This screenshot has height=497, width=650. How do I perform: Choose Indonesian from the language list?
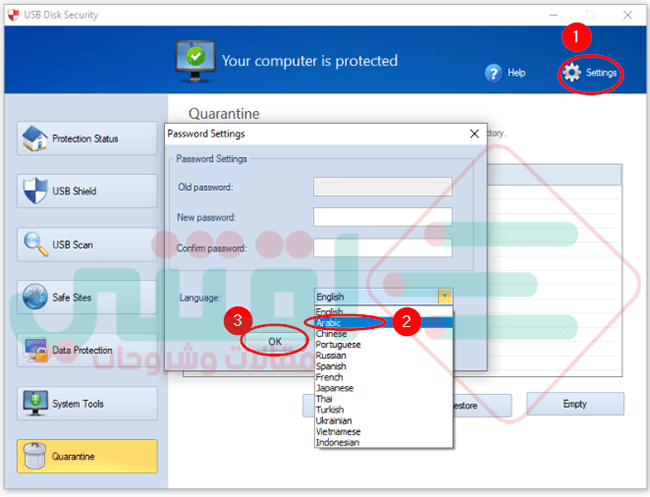[x=383, y=442]
